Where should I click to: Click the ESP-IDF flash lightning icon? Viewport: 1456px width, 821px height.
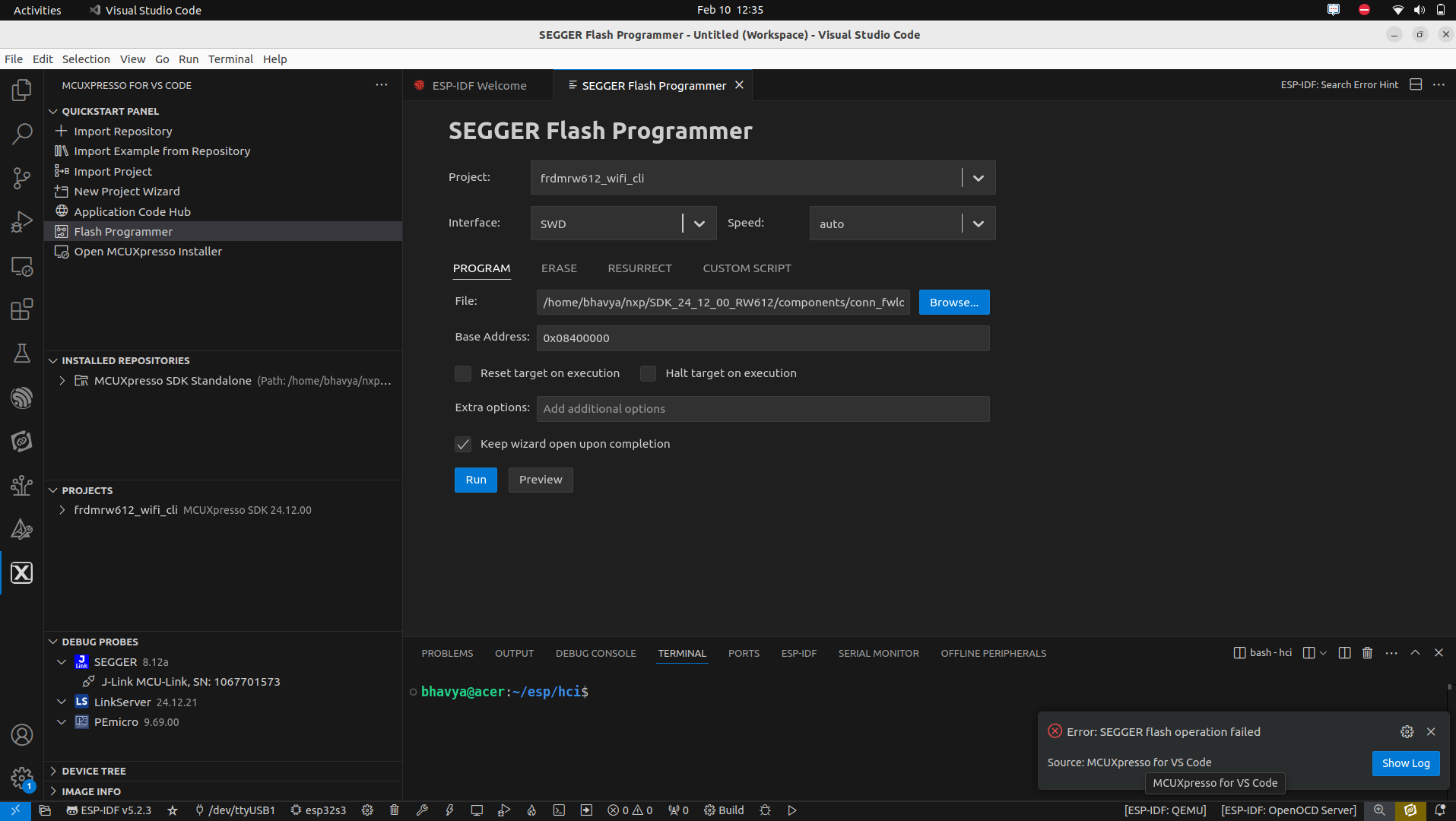(449, 810)
